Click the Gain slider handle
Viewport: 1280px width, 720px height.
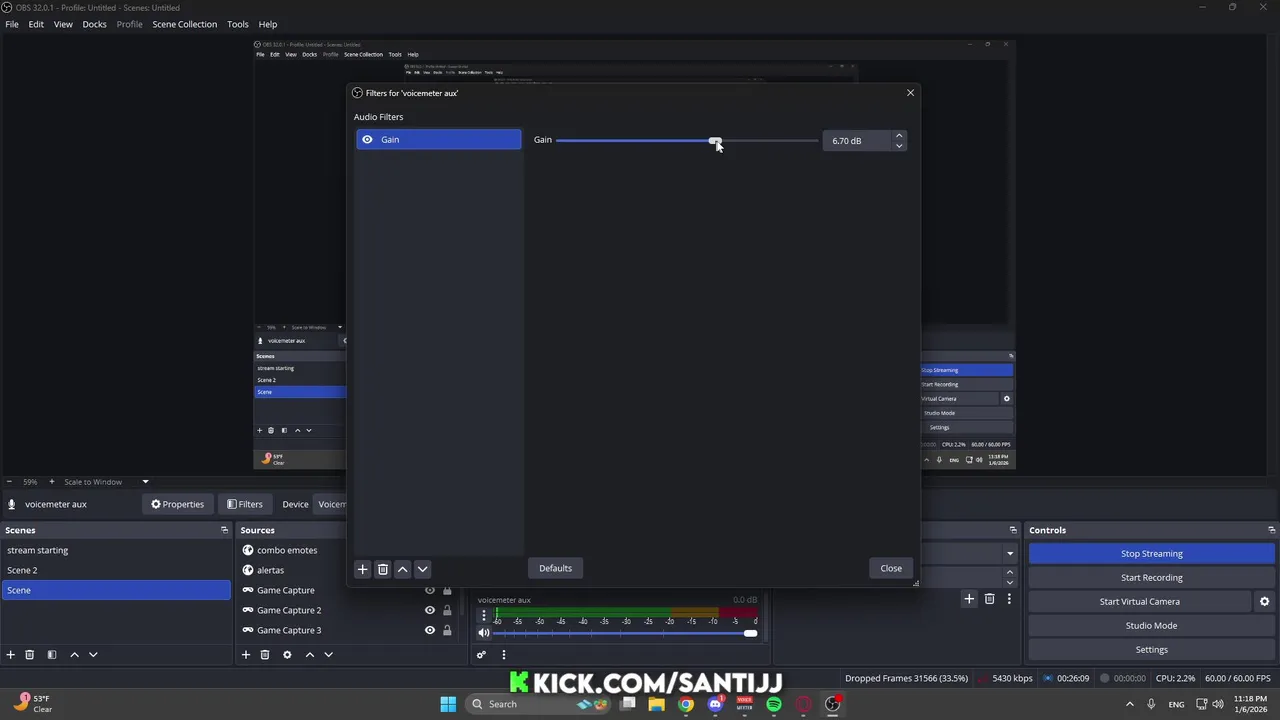click(714, 141)
